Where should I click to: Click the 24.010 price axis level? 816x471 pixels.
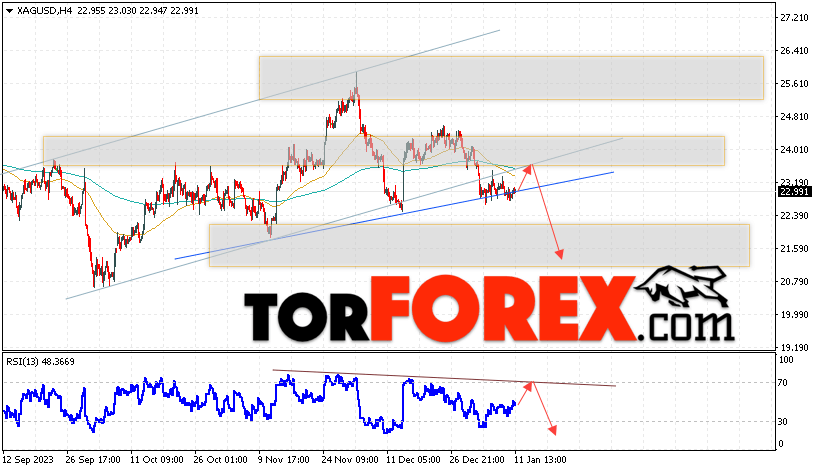click(x=794, y=150)
